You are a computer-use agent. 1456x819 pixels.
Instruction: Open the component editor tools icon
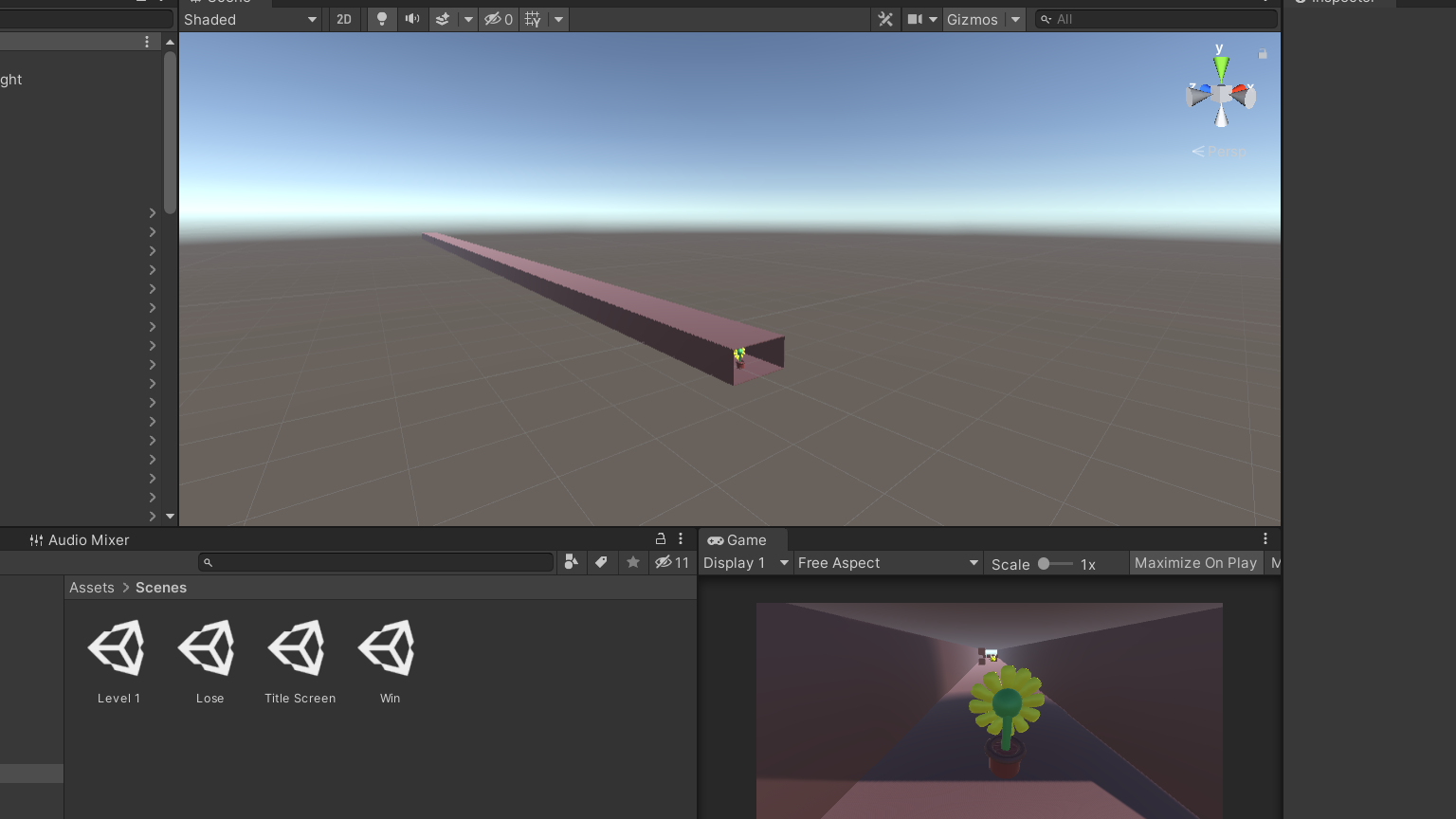click(885, 19)
